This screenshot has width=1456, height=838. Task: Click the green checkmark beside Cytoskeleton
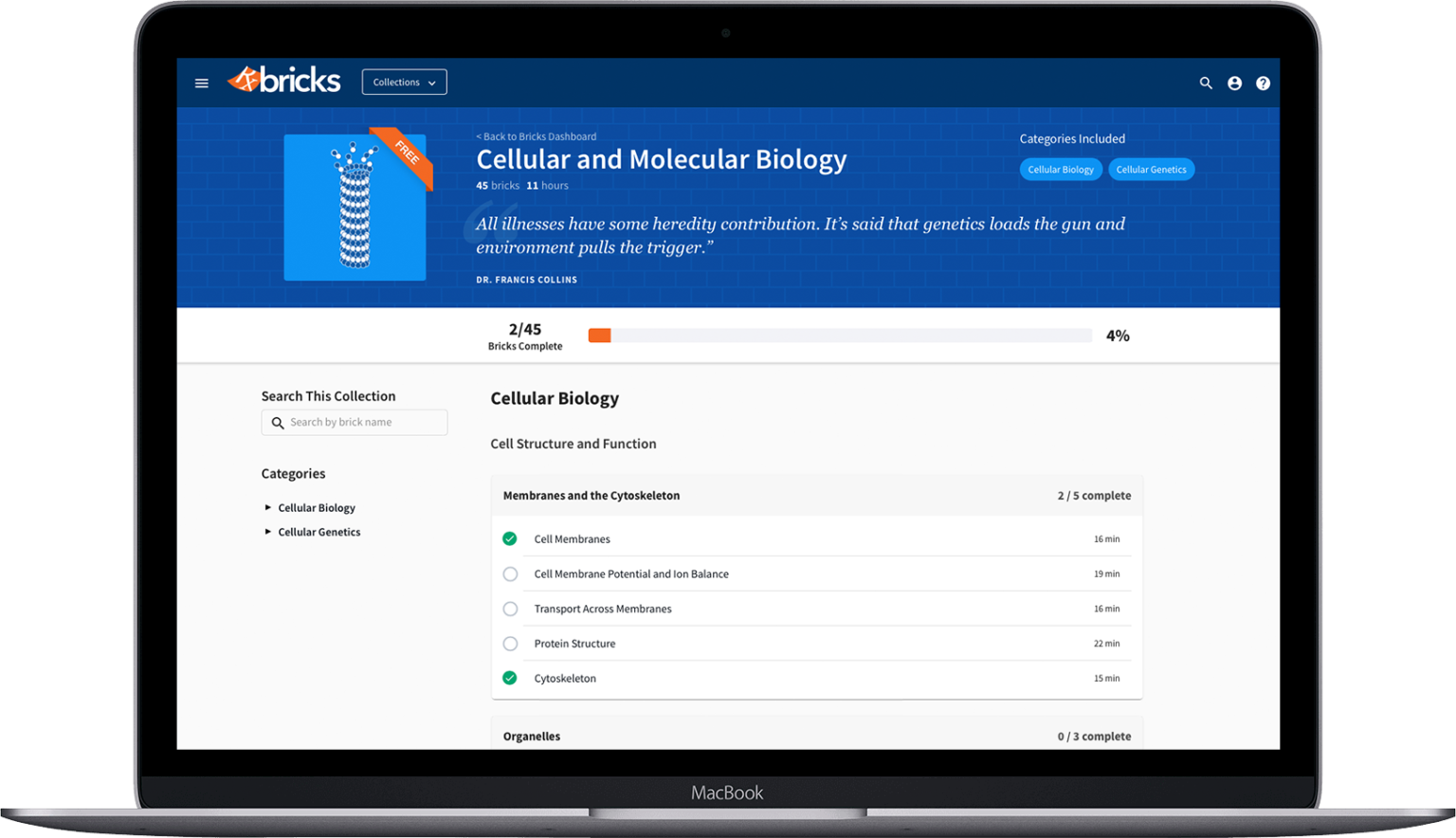coord(510,678)
